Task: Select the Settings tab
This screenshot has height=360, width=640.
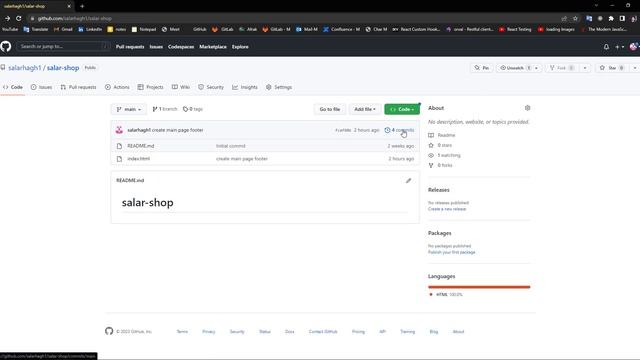Action: pos(279,87)
